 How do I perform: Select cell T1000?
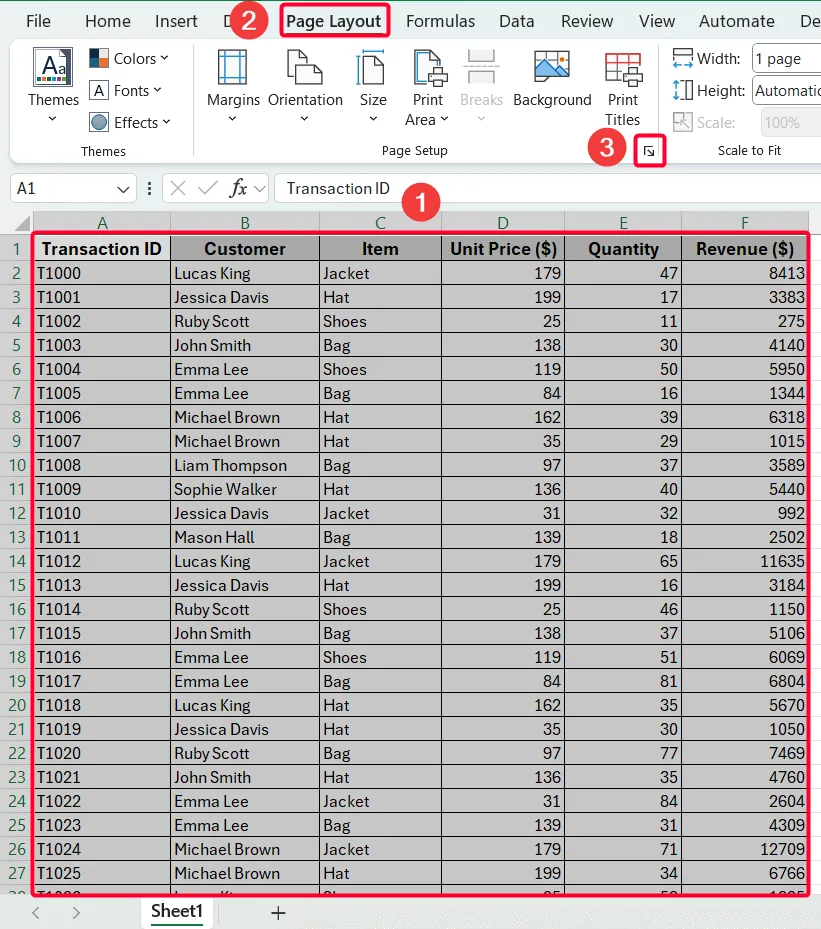point(102,273)
